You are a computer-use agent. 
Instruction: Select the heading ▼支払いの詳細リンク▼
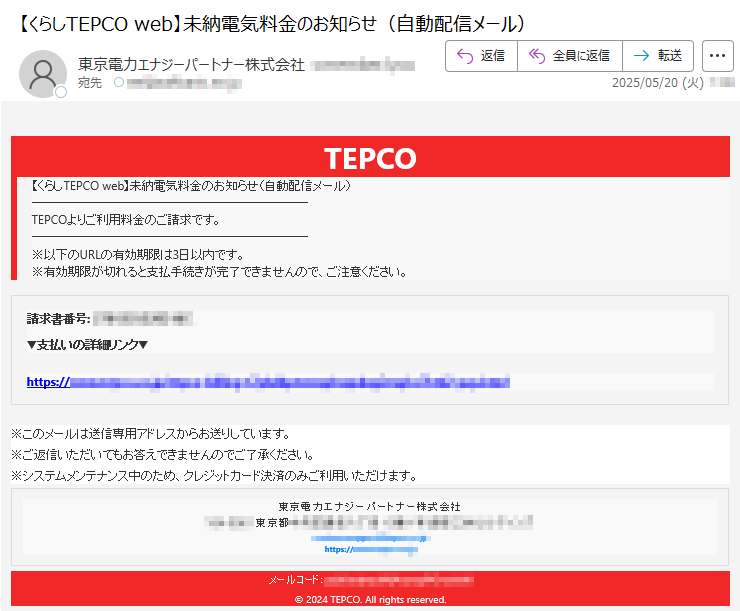tap(87, 345)
